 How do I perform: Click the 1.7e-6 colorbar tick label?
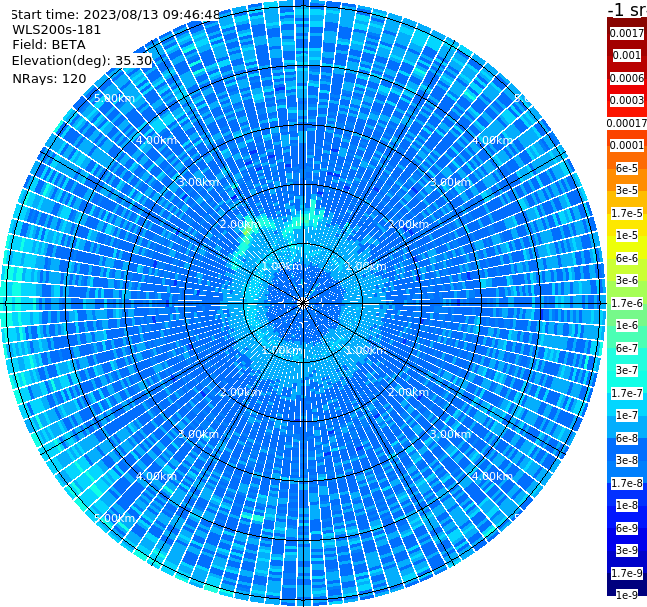pos(627,303)
